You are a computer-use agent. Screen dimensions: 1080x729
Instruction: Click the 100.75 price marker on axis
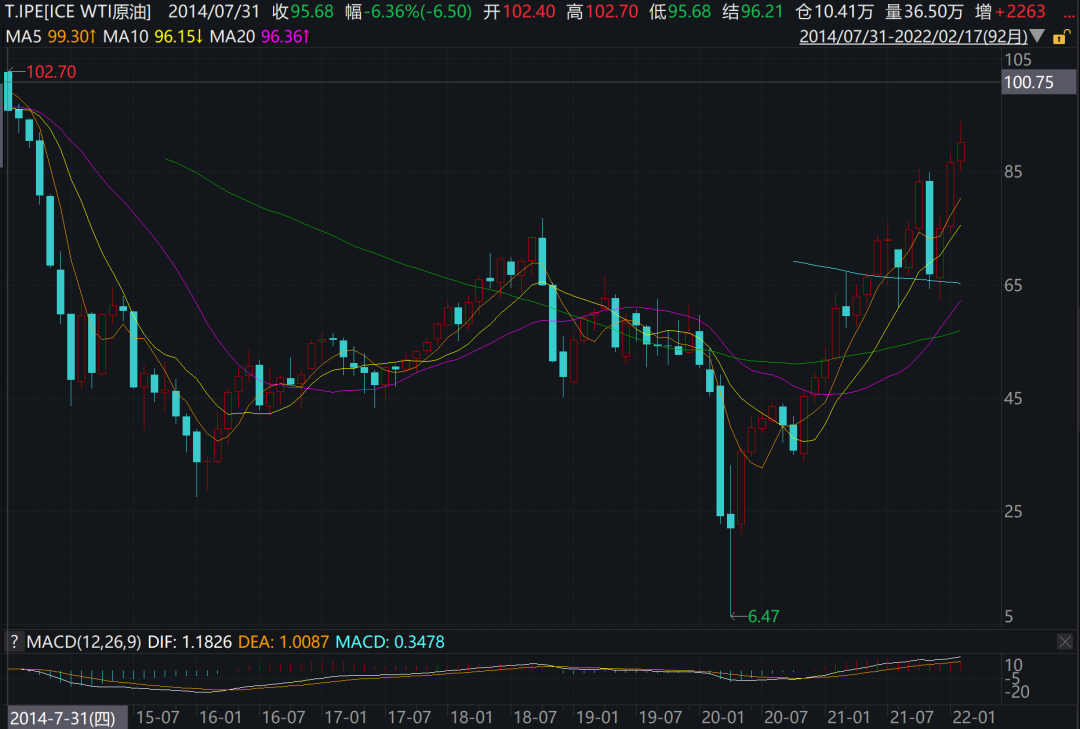1029,83
